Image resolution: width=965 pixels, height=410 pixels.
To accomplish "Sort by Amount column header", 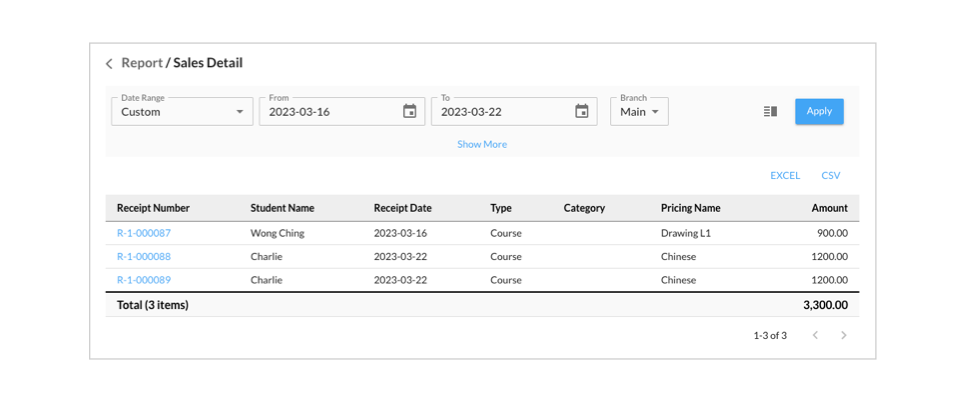I will (830, 208).
